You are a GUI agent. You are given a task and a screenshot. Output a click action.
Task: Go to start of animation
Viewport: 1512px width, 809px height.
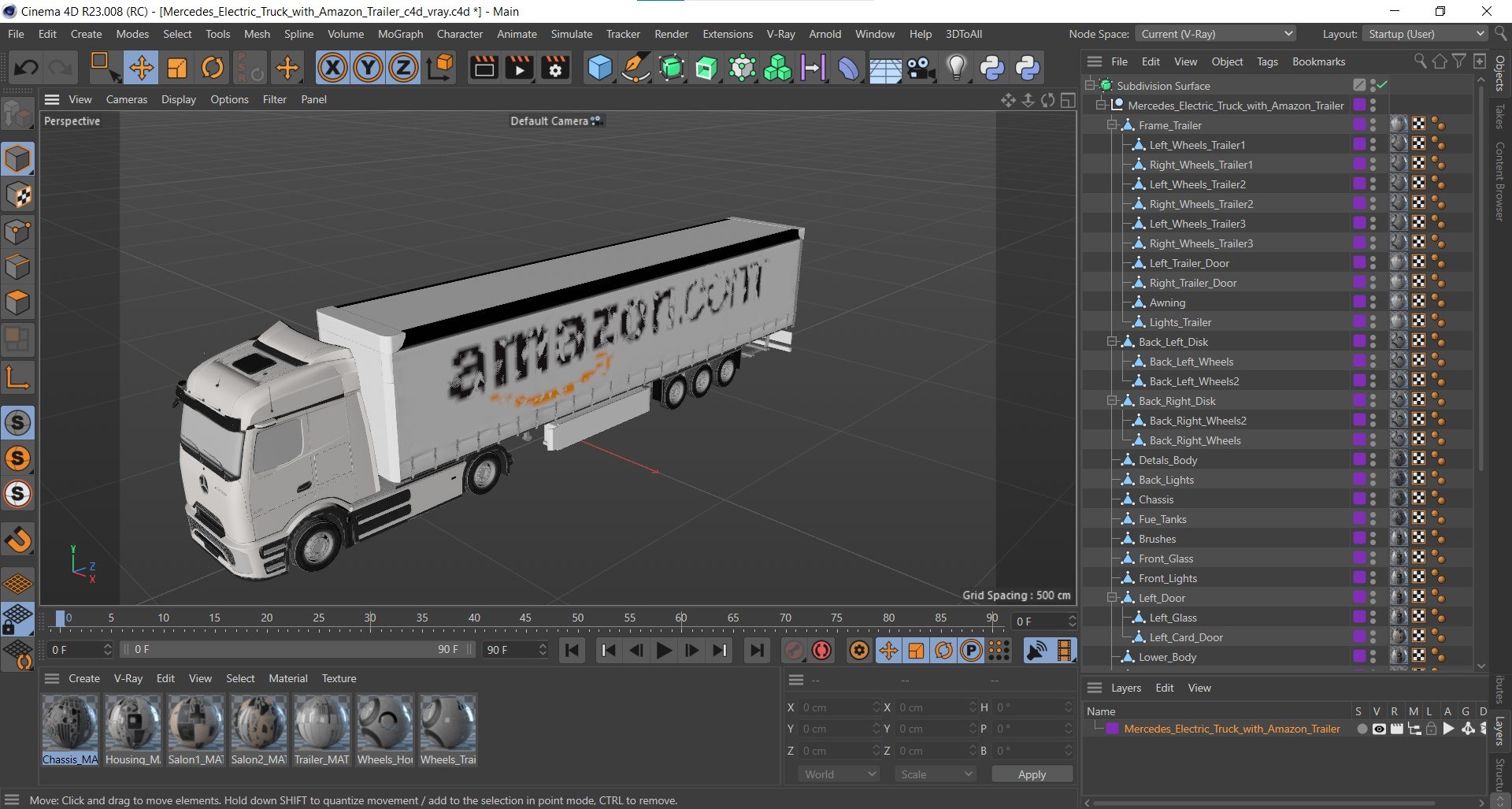click(573, 650)
